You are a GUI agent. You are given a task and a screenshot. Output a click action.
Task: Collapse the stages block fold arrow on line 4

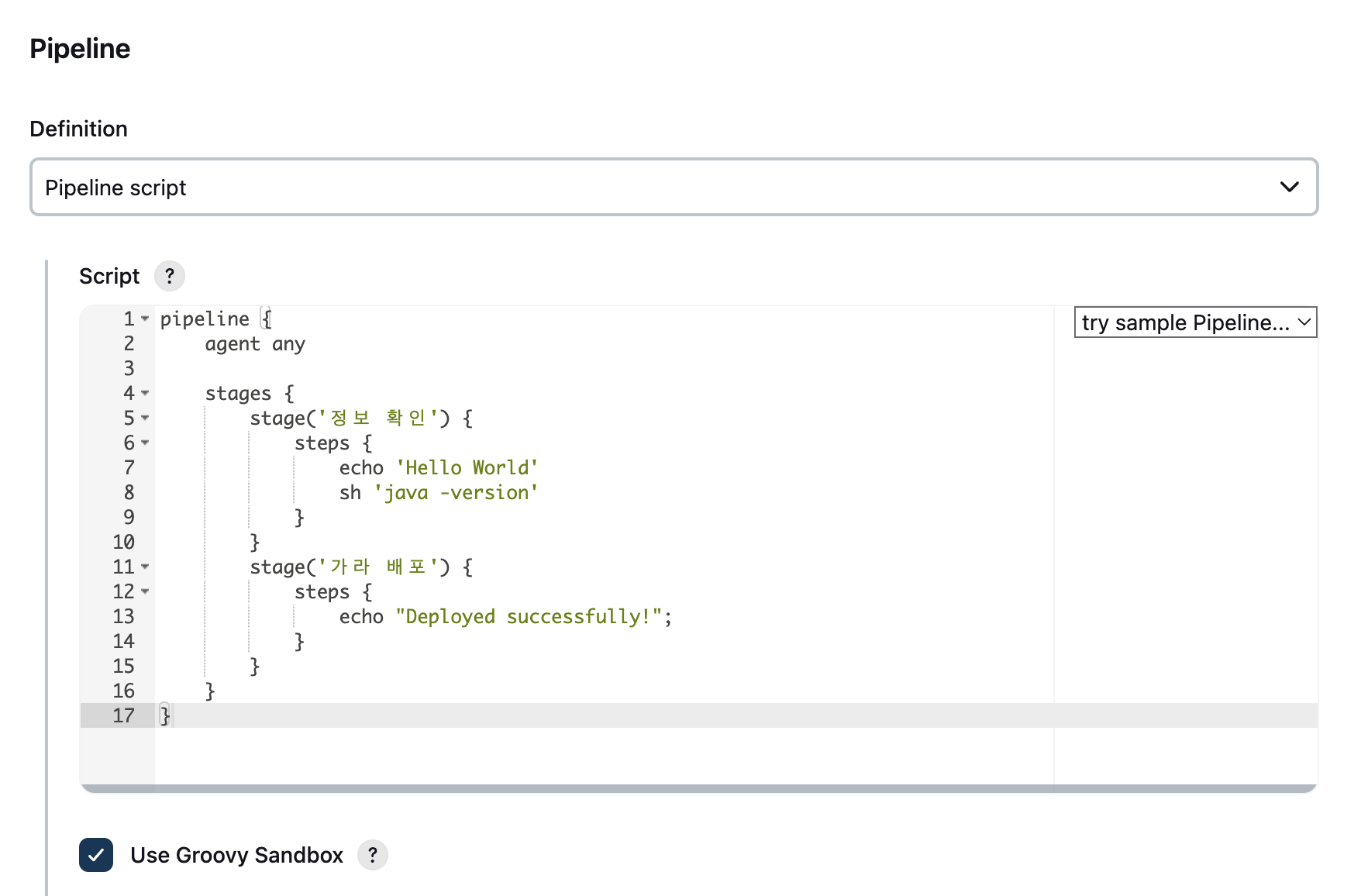pos(145,393)
